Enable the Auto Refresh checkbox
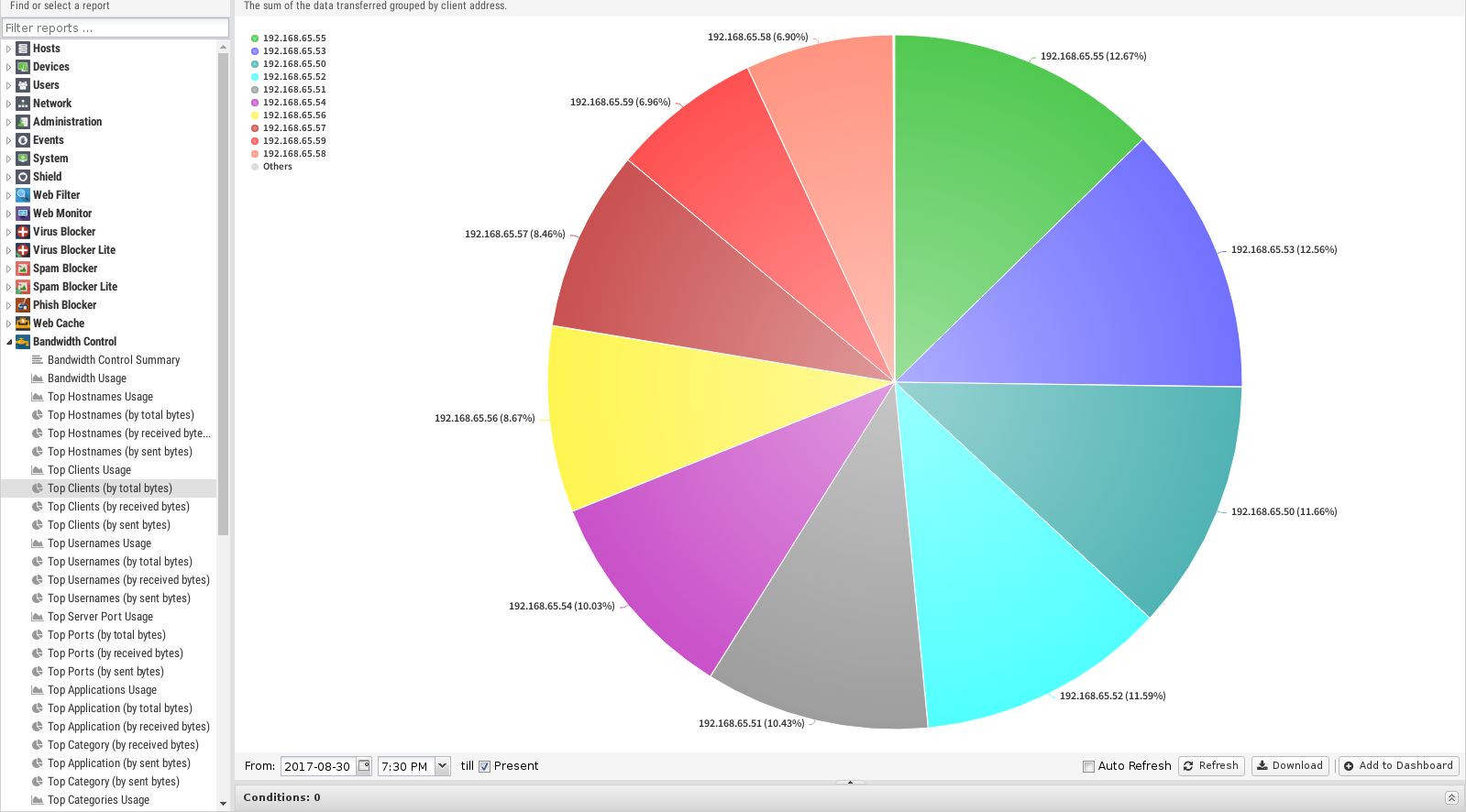 (1088, 767)
